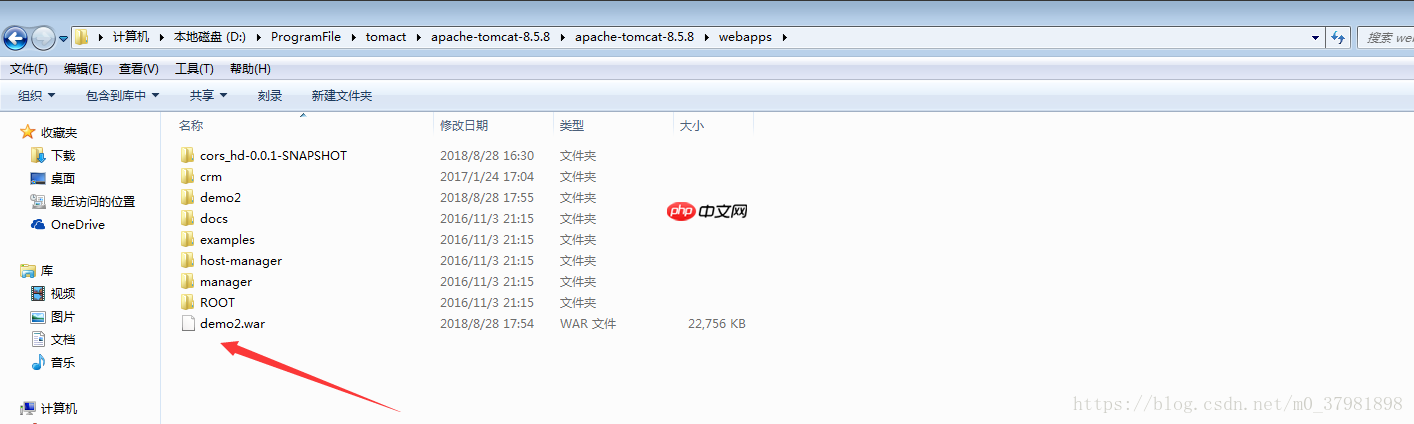
Task: Open the 查看(V) menu
Action: coord(138,69)
